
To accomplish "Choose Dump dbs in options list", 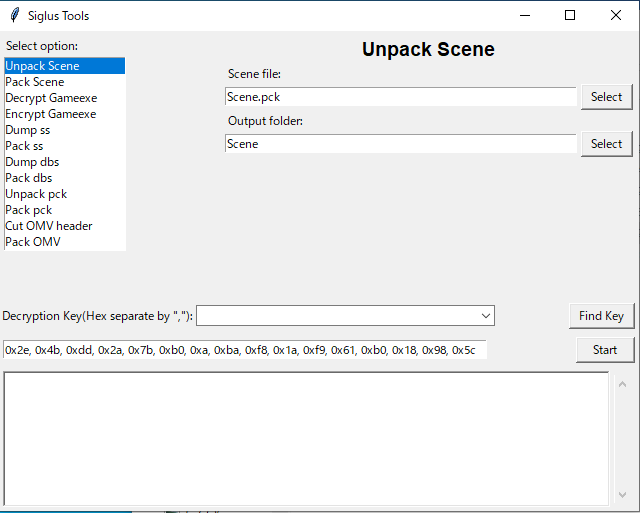I will click(x=32, y=162).
